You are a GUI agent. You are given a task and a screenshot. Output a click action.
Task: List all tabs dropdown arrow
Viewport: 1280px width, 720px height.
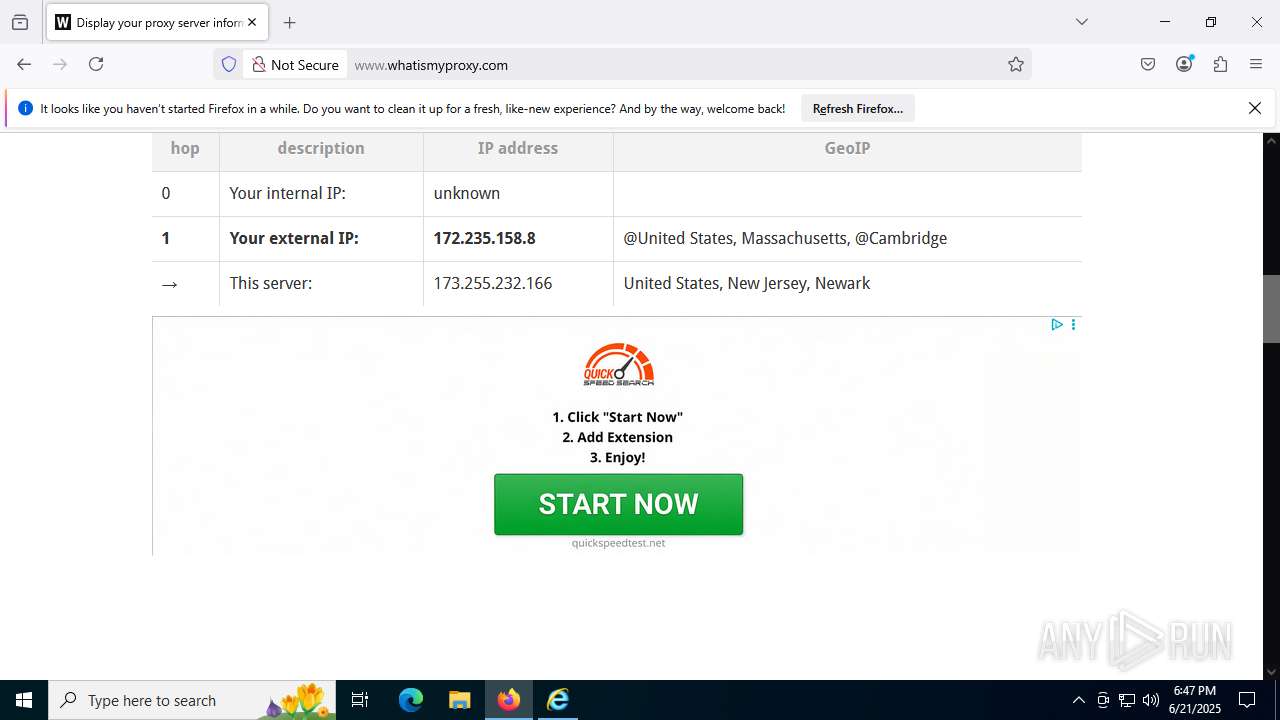(x=1081, y=22)
